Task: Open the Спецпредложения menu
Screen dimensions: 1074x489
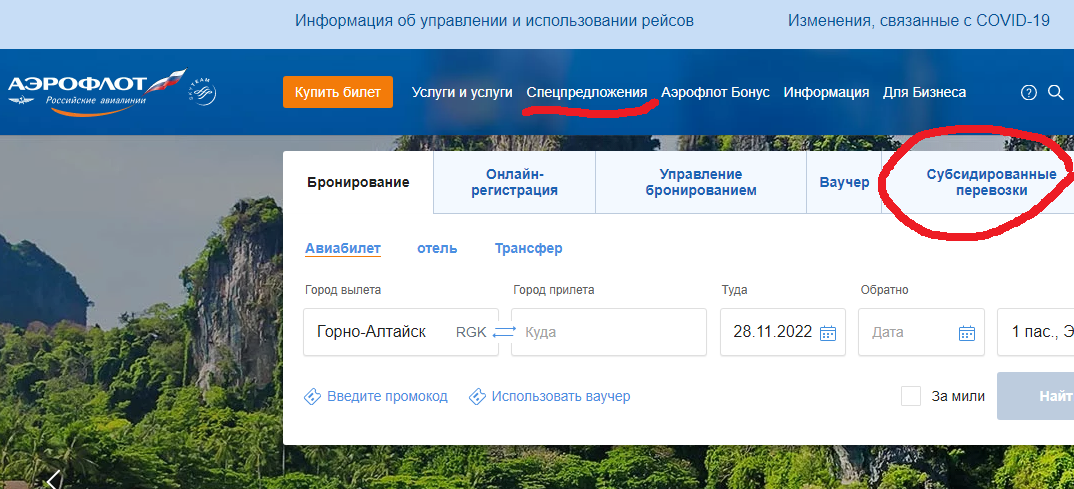Action: 587,92
